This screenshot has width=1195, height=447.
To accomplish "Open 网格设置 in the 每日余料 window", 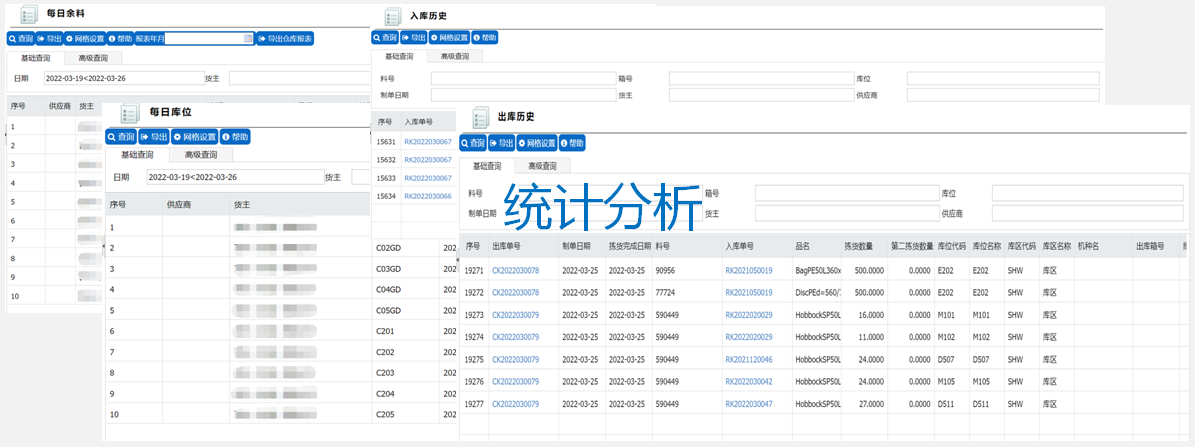I will click(85, 39).
